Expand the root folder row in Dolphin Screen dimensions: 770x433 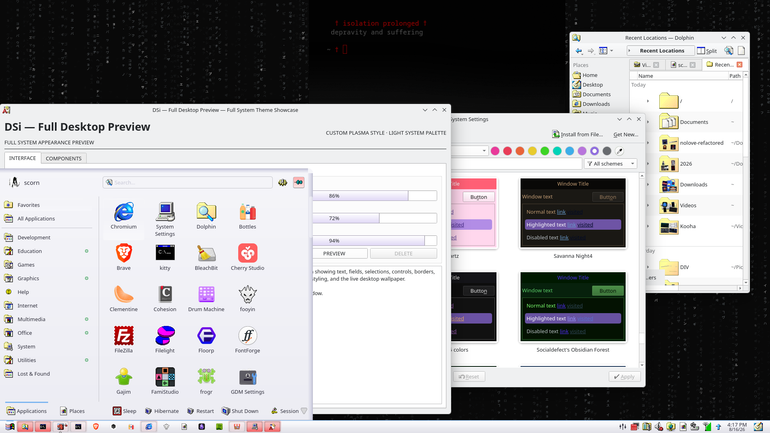tap(648, 101)
